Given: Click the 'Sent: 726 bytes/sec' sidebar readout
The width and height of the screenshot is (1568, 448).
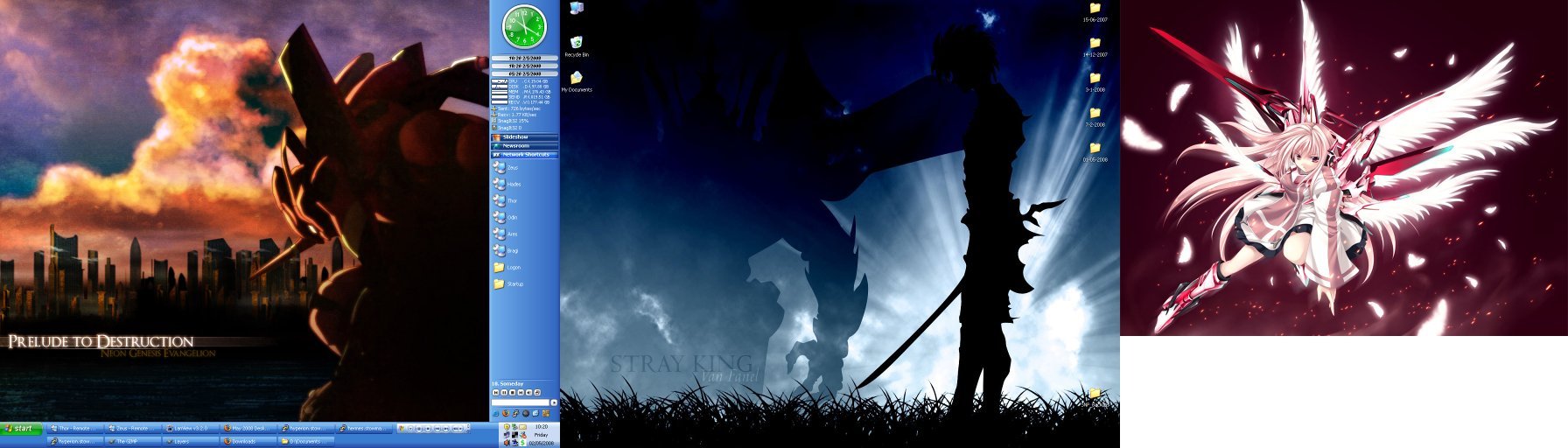Looking at the screenshot, I should coord(517,108).
